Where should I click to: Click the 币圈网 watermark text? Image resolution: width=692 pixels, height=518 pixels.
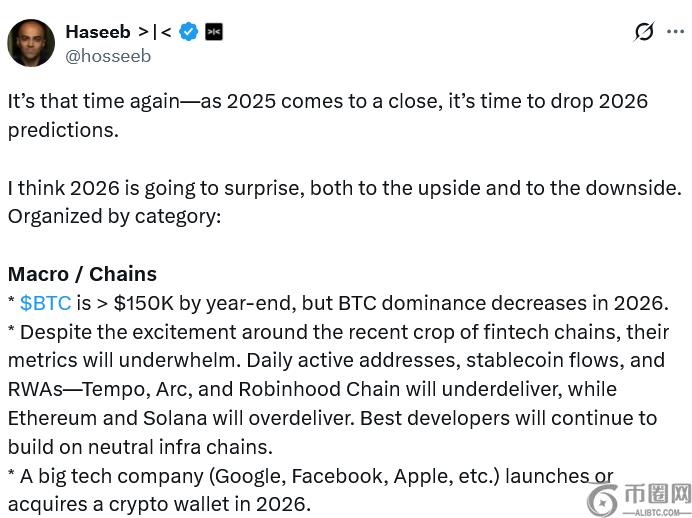pos(657,494)
